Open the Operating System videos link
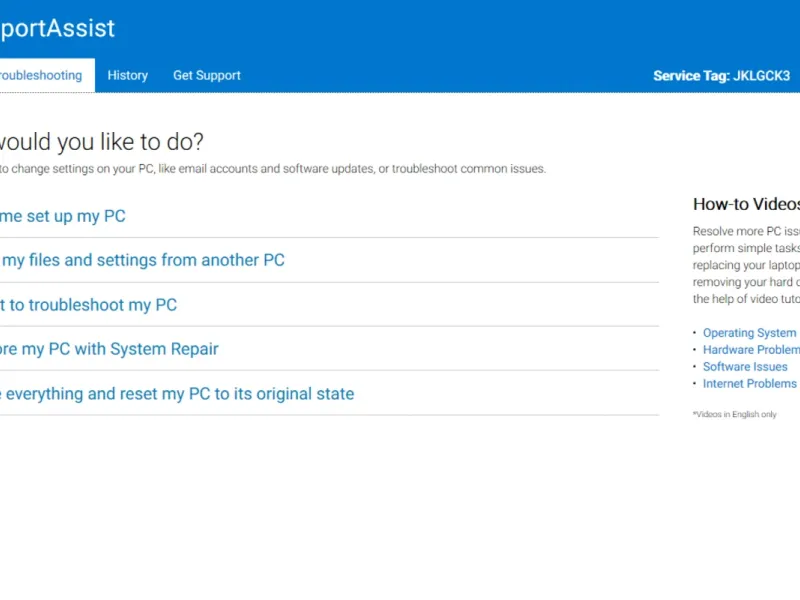 pos(749,333)
